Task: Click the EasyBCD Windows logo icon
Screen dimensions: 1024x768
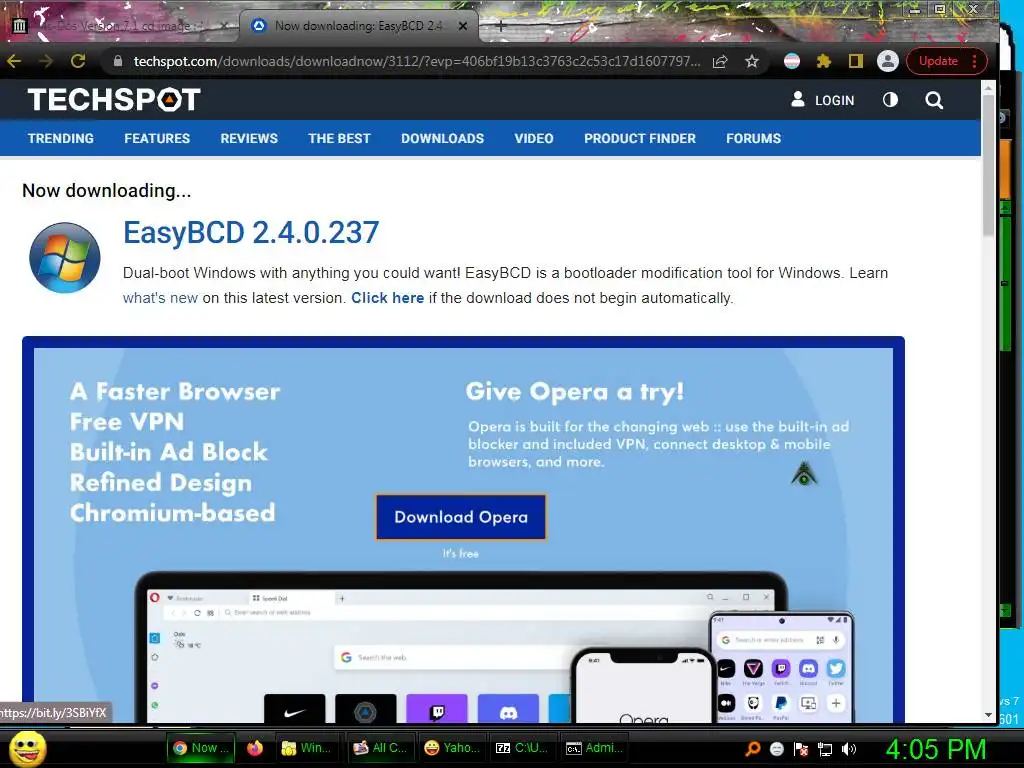Action: tap(65, 257)
